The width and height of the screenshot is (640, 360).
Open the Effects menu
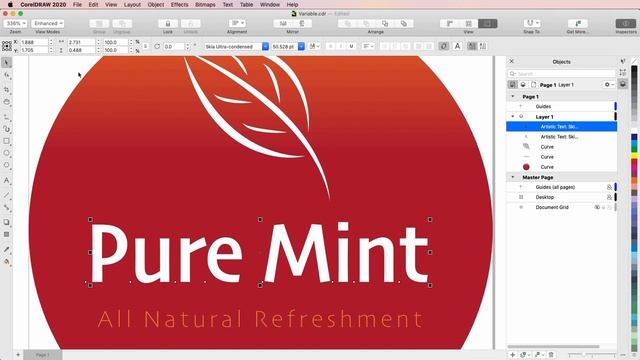[180, 4]
